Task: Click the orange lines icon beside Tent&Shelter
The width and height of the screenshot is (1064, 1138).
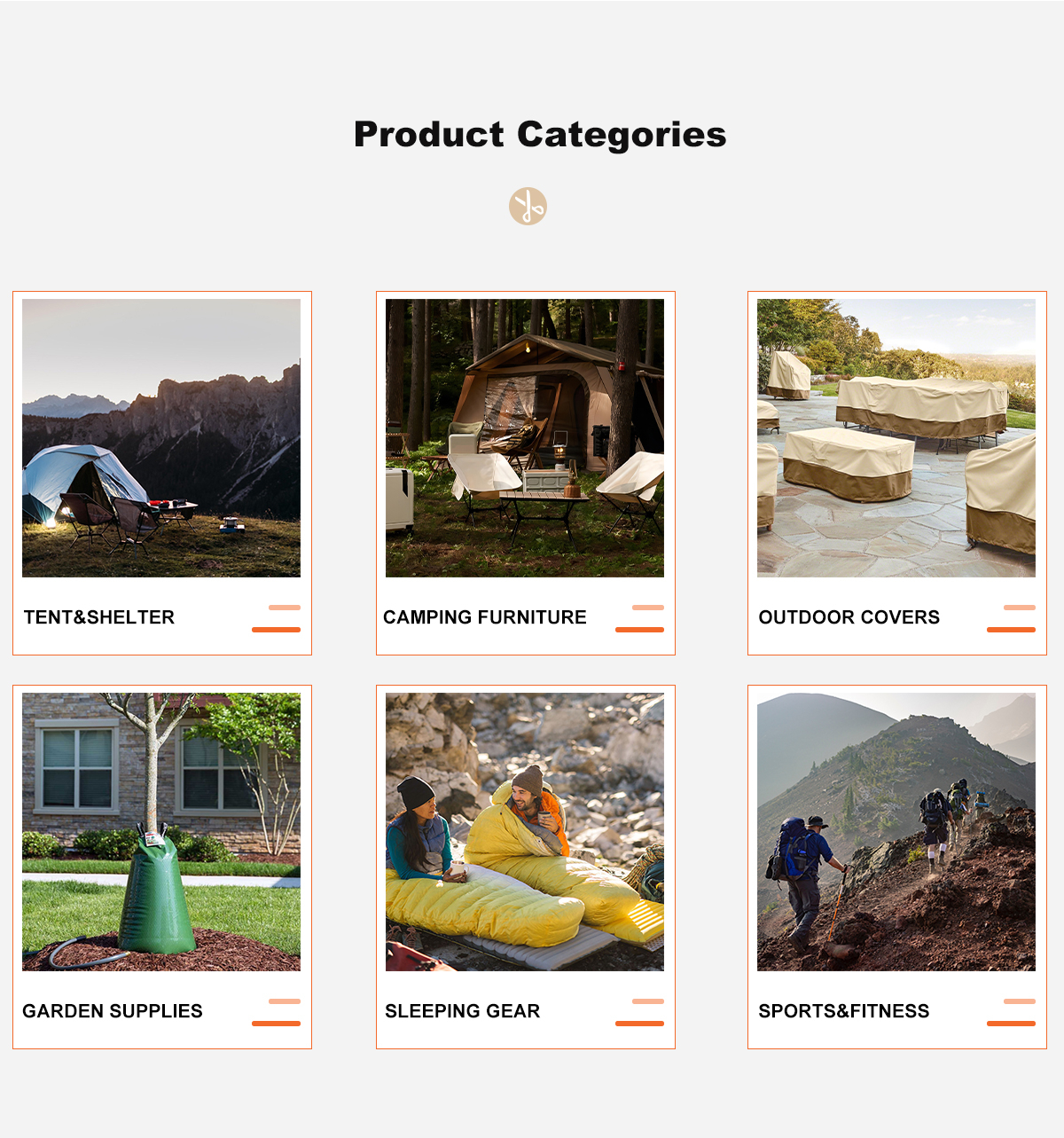Action: click(x=277, y=618)
